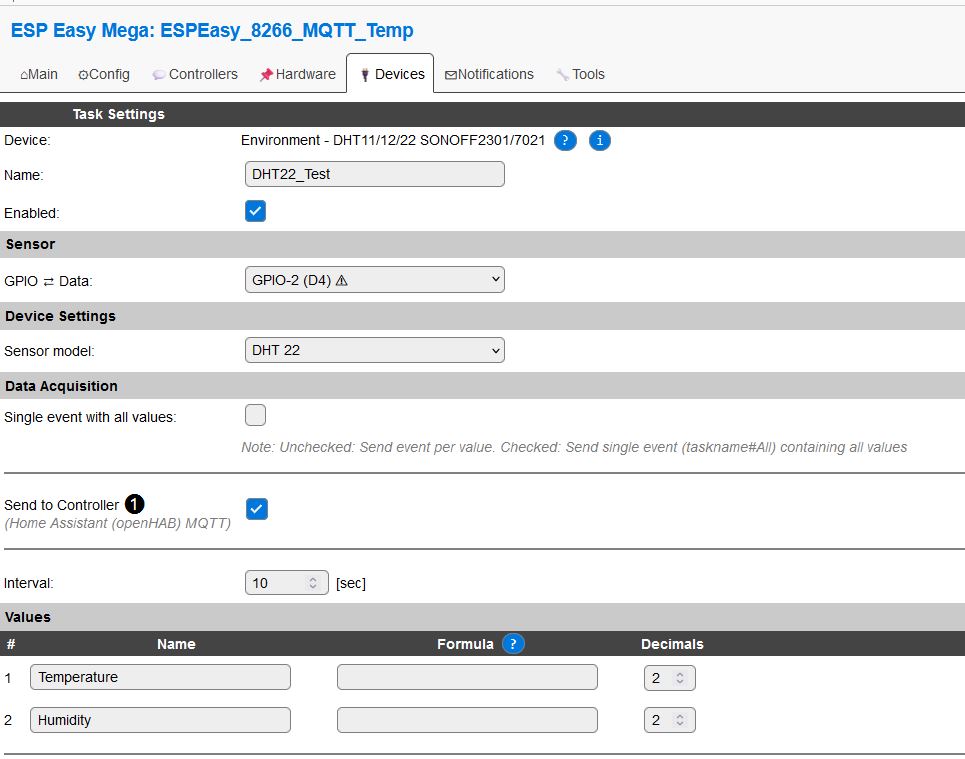
Task: Open the device help question-mark icon
Action: (565, 140)
